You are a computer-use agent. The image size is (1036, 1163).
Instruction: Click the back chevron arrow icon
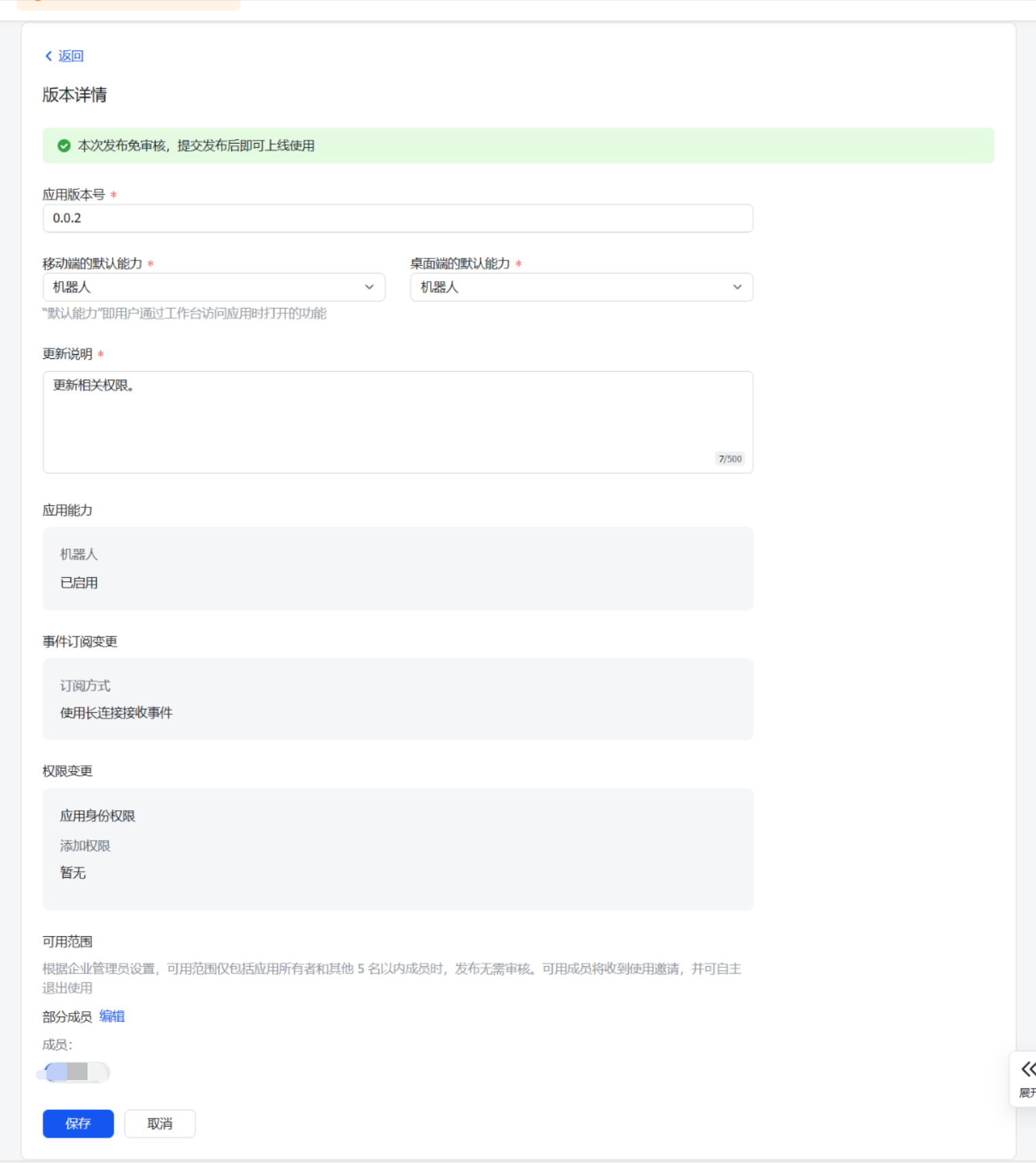[48, 56]
